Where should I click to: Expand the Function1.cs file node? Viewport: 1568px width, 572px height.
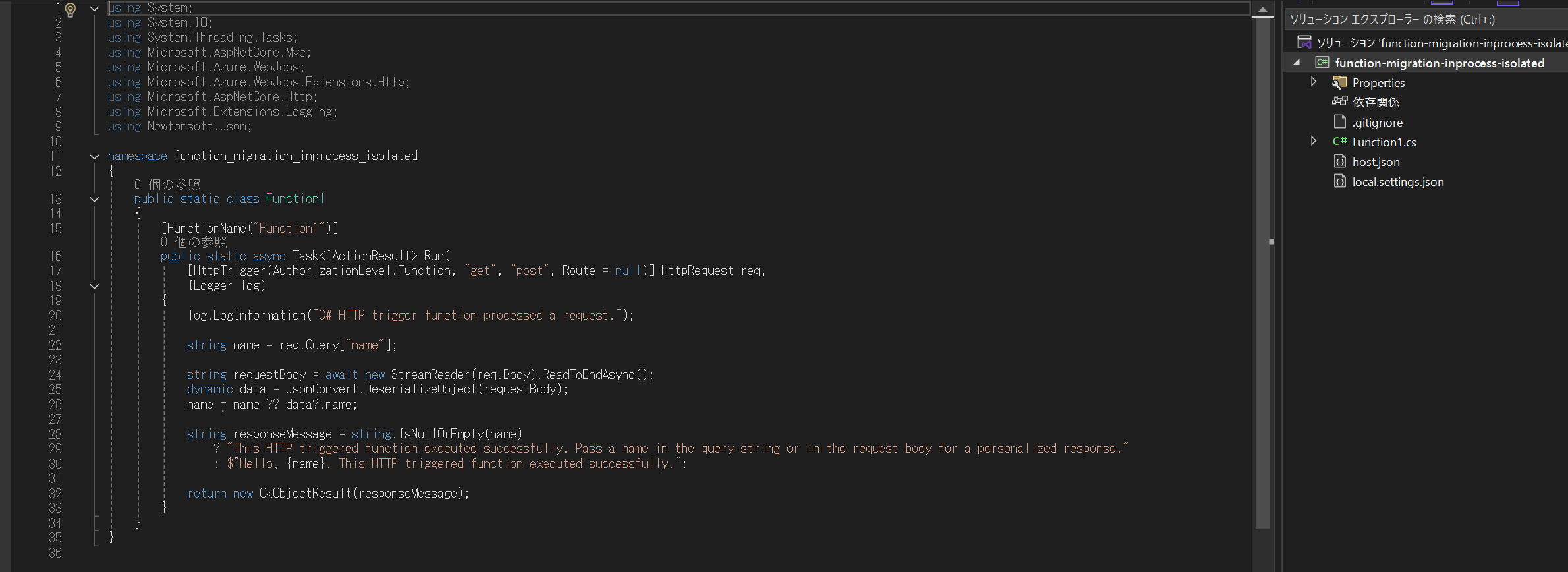tap(1313, 141)
